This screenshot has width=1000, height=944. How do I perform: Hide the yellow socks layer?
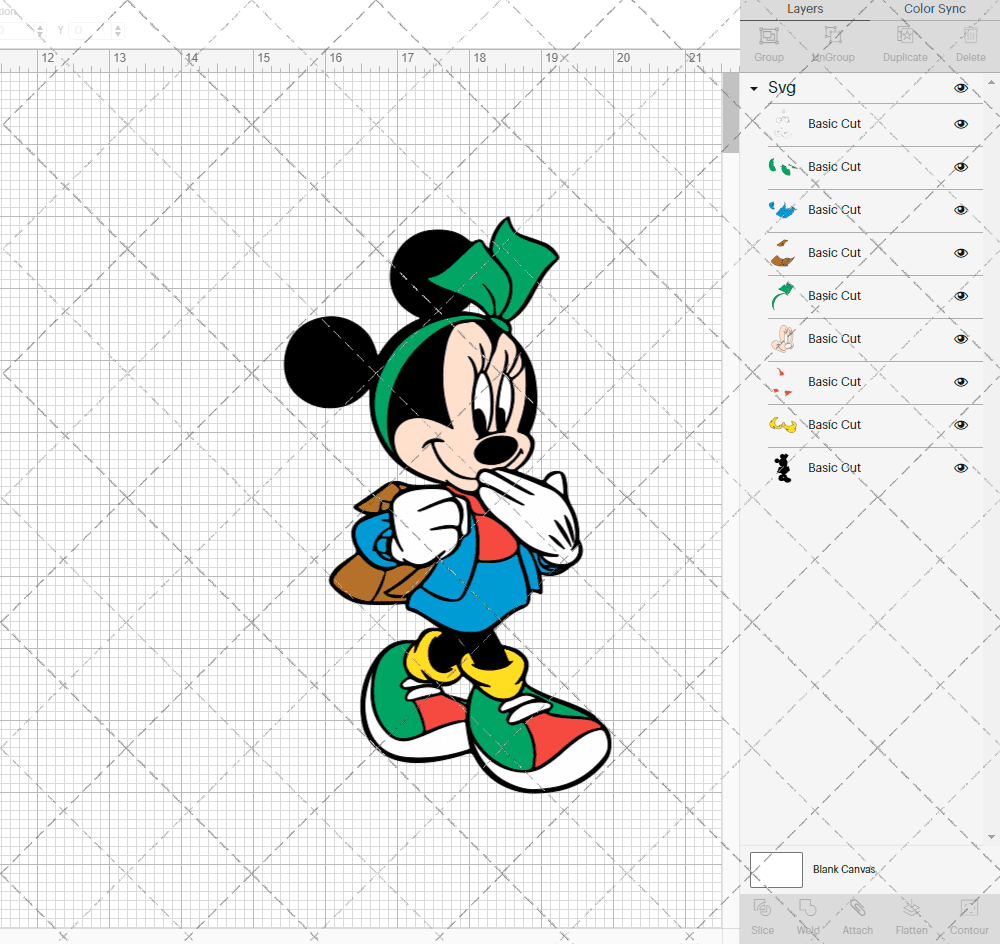coord(960,425)
